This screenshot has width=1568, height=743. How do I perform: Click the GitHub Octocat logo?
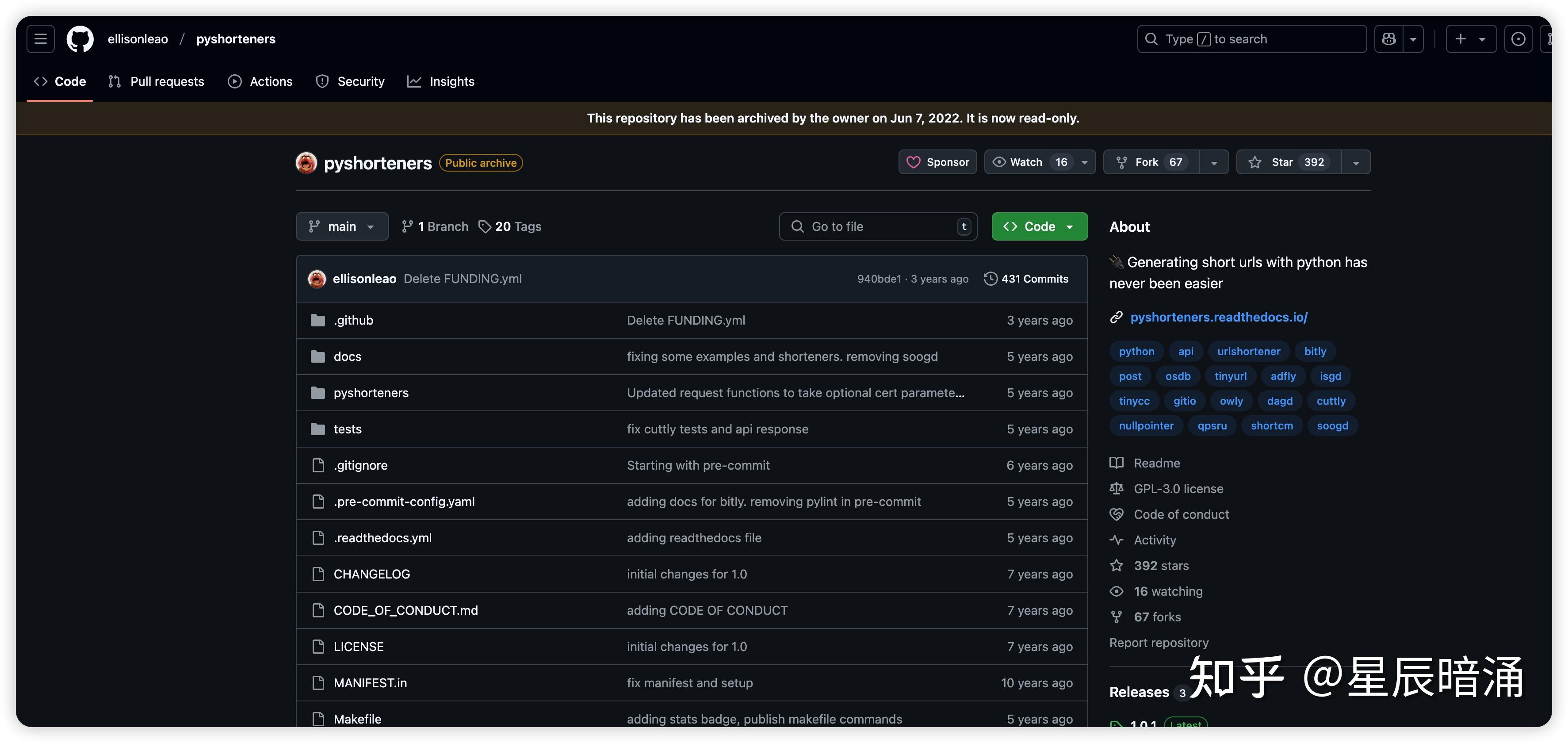80,39
